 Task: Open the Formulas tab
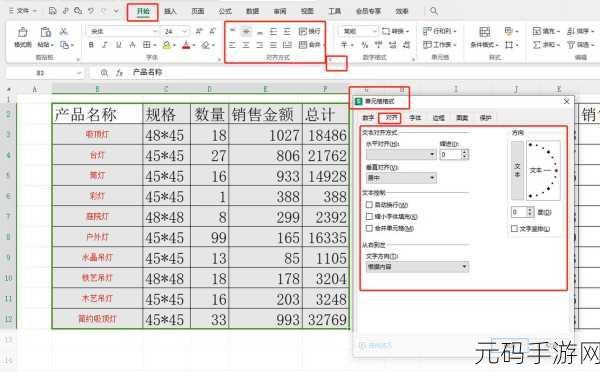pyautogui.click(x=225, y=11)
